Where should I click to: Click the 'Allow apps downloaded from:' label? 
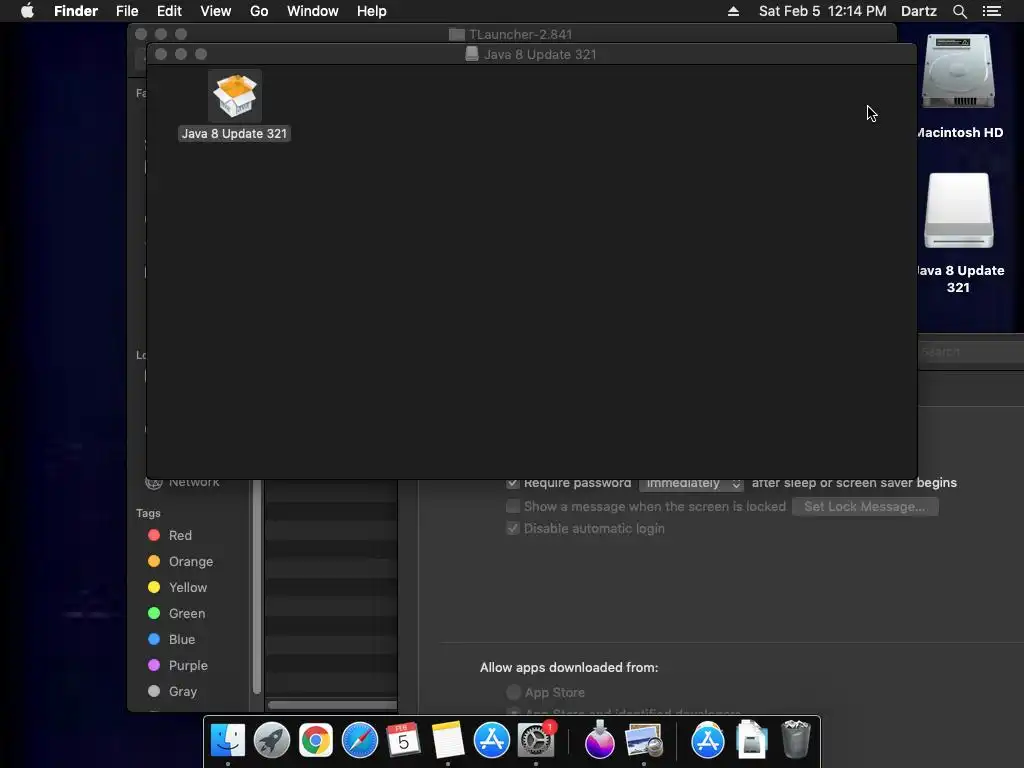(569, 667)
